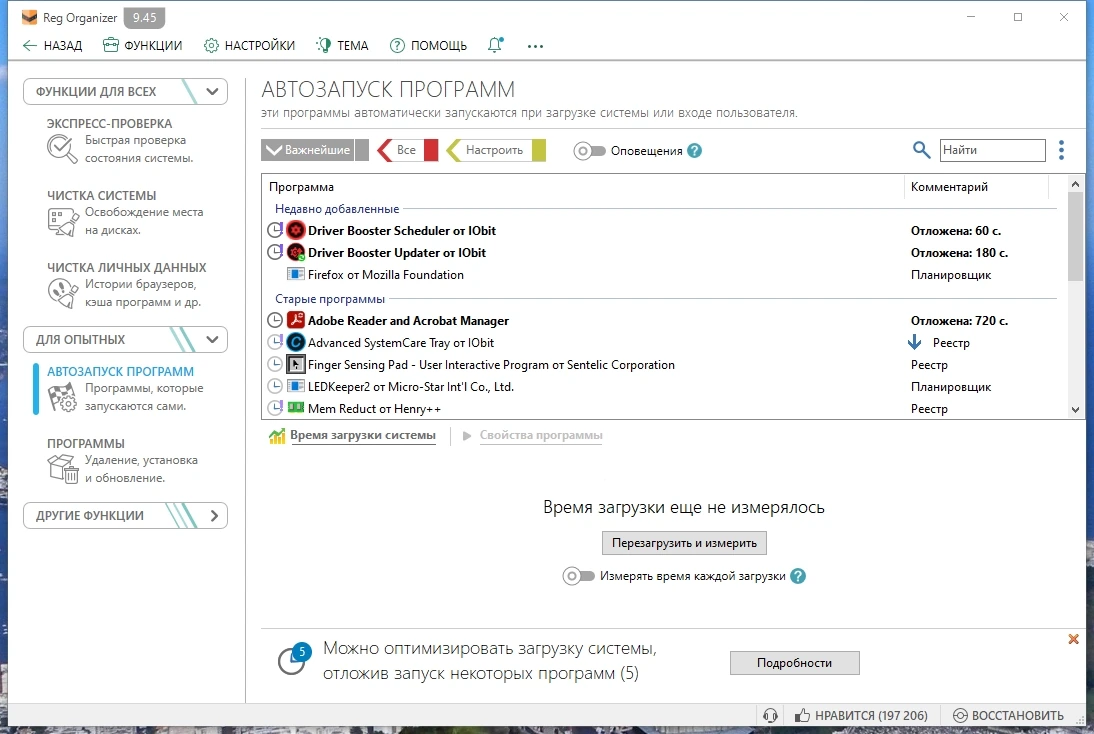1094x734 pixels.
Task: Click the Driver Booster Scheduler app icon
Action: (296, 230)
